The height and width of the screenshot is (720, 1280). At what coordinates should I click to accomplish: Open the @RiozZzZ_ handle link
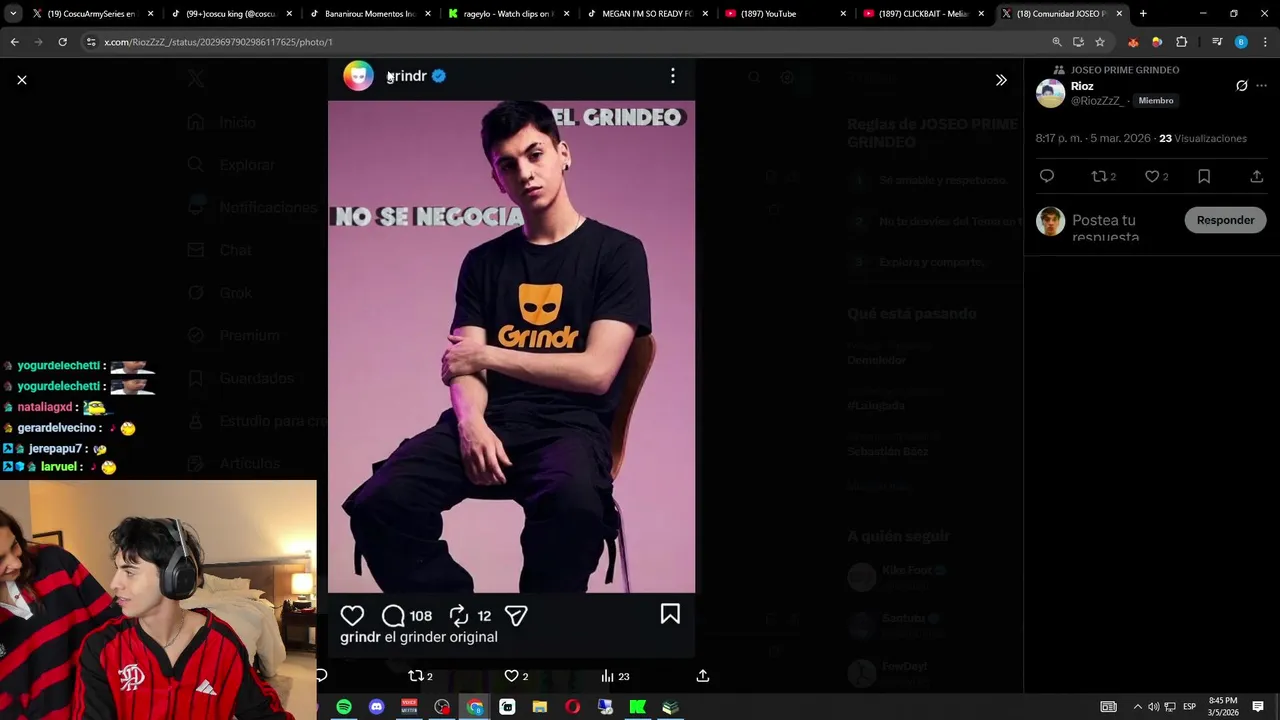click(x=1098, y=101)
